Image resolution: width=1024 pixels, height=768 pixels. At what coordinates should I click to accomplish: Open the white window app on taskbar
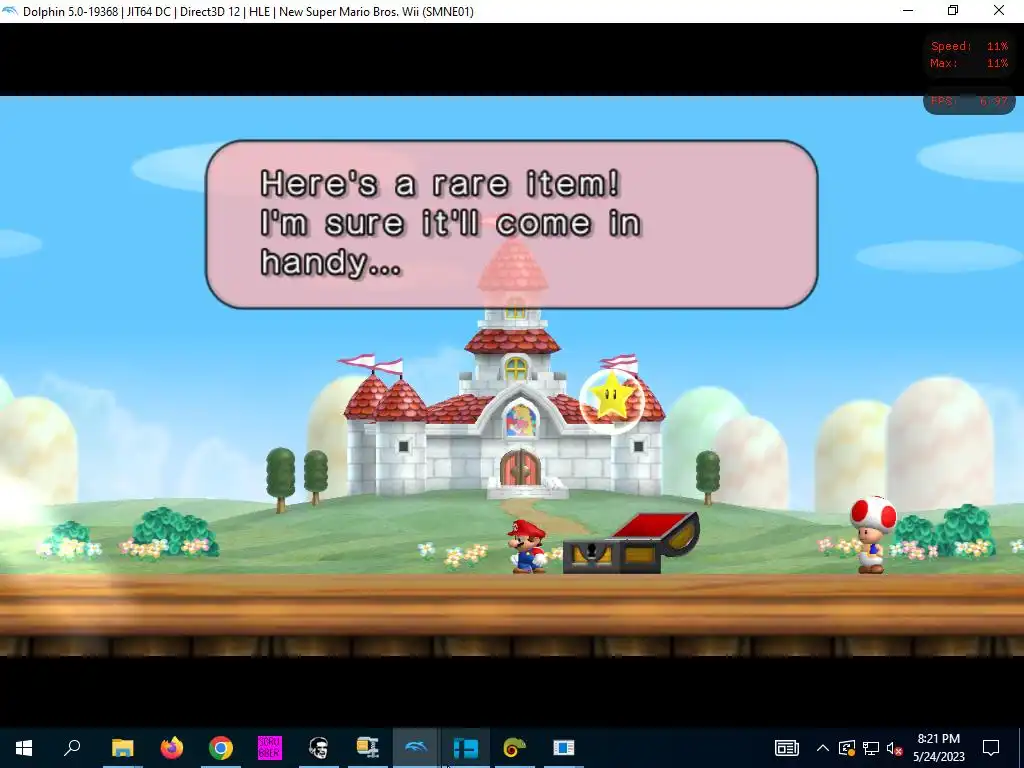pos(564,748)
